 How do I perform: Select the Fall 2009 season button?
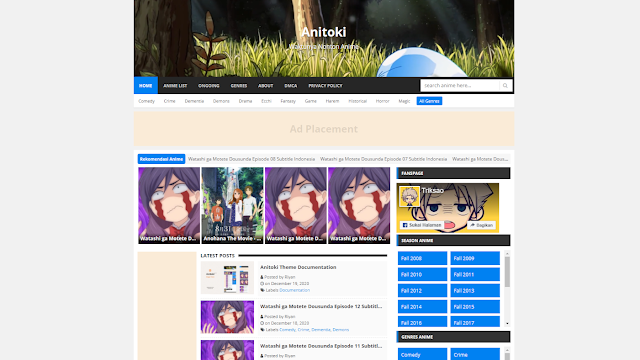pos(475,258)
